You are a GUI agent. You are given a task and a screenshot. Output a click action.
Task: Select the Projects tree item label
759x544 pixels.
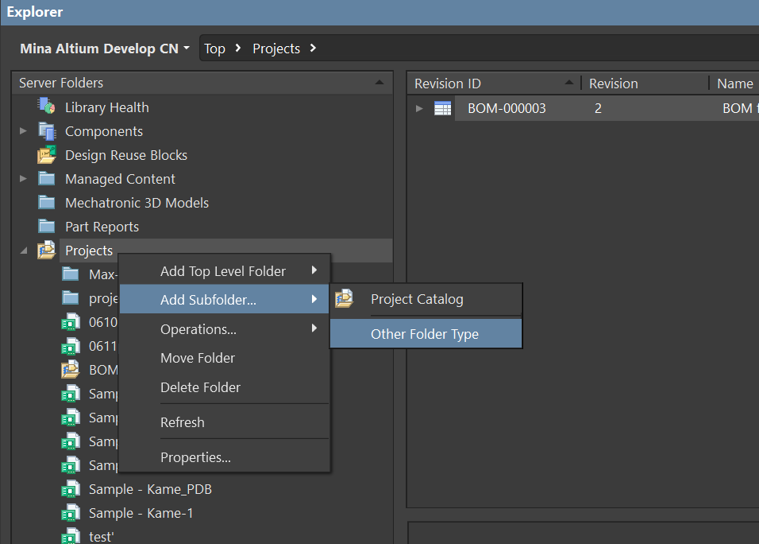tap(89, 250)
